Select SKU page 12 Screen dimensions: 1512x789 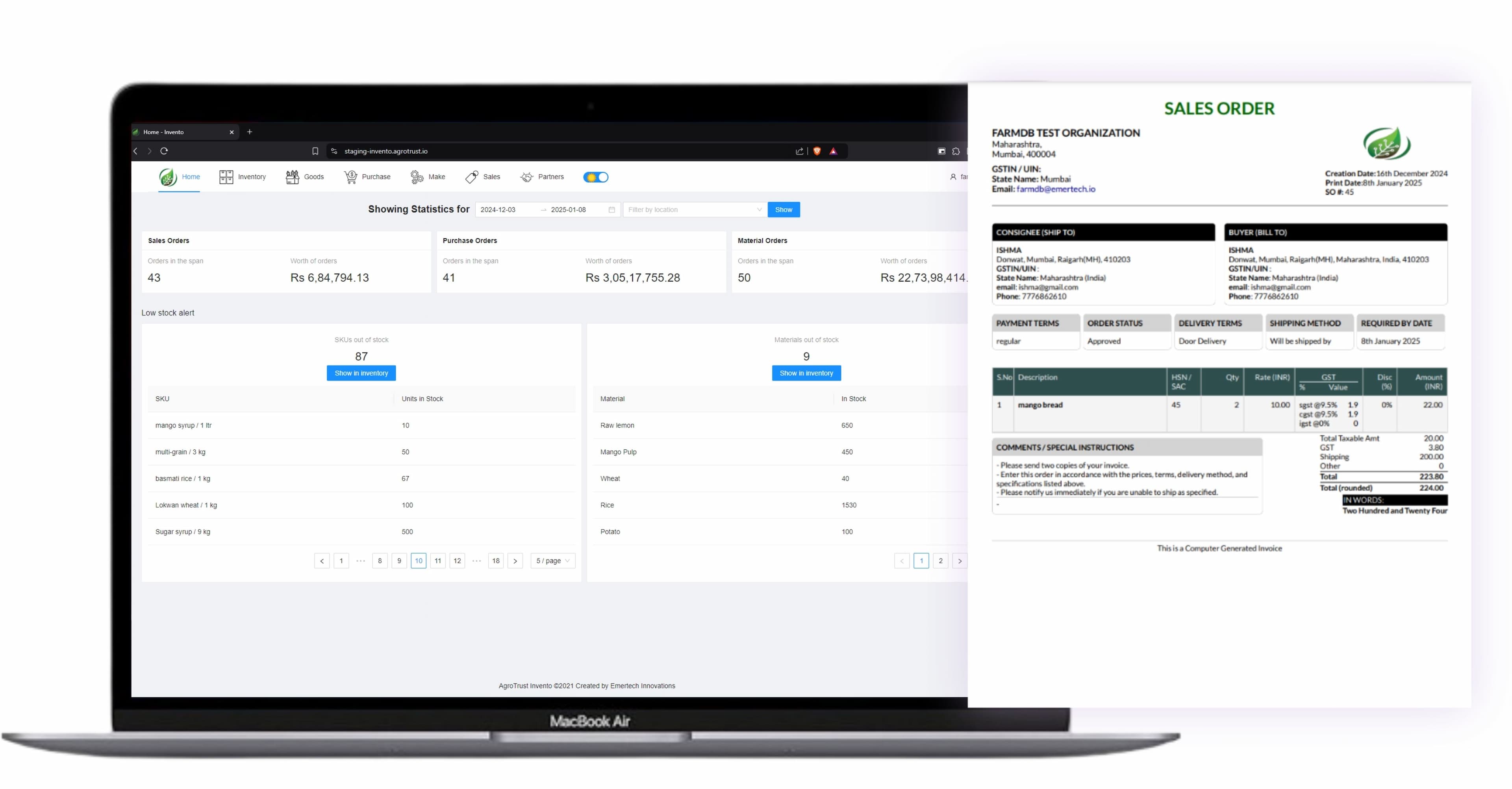[x=457, y=561]
